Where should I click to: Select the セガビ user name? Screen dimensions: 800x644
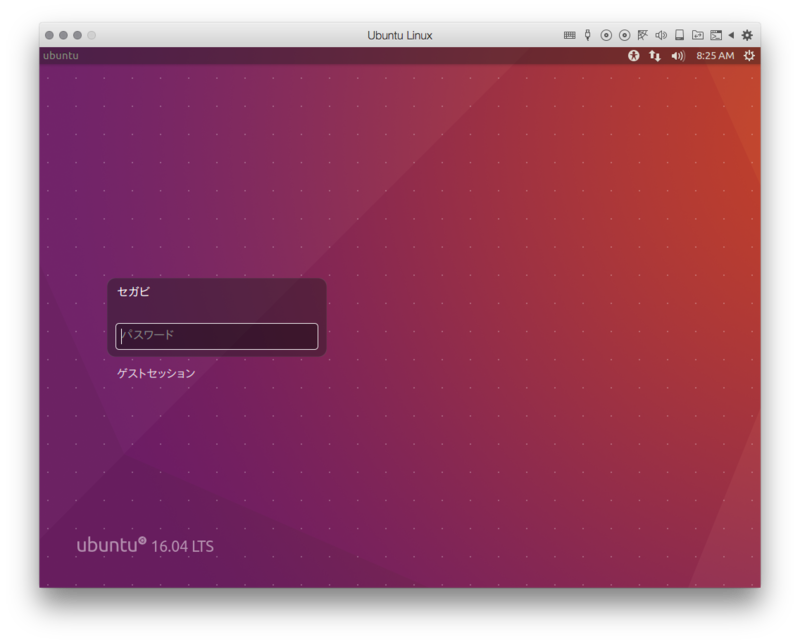(134, 291)
